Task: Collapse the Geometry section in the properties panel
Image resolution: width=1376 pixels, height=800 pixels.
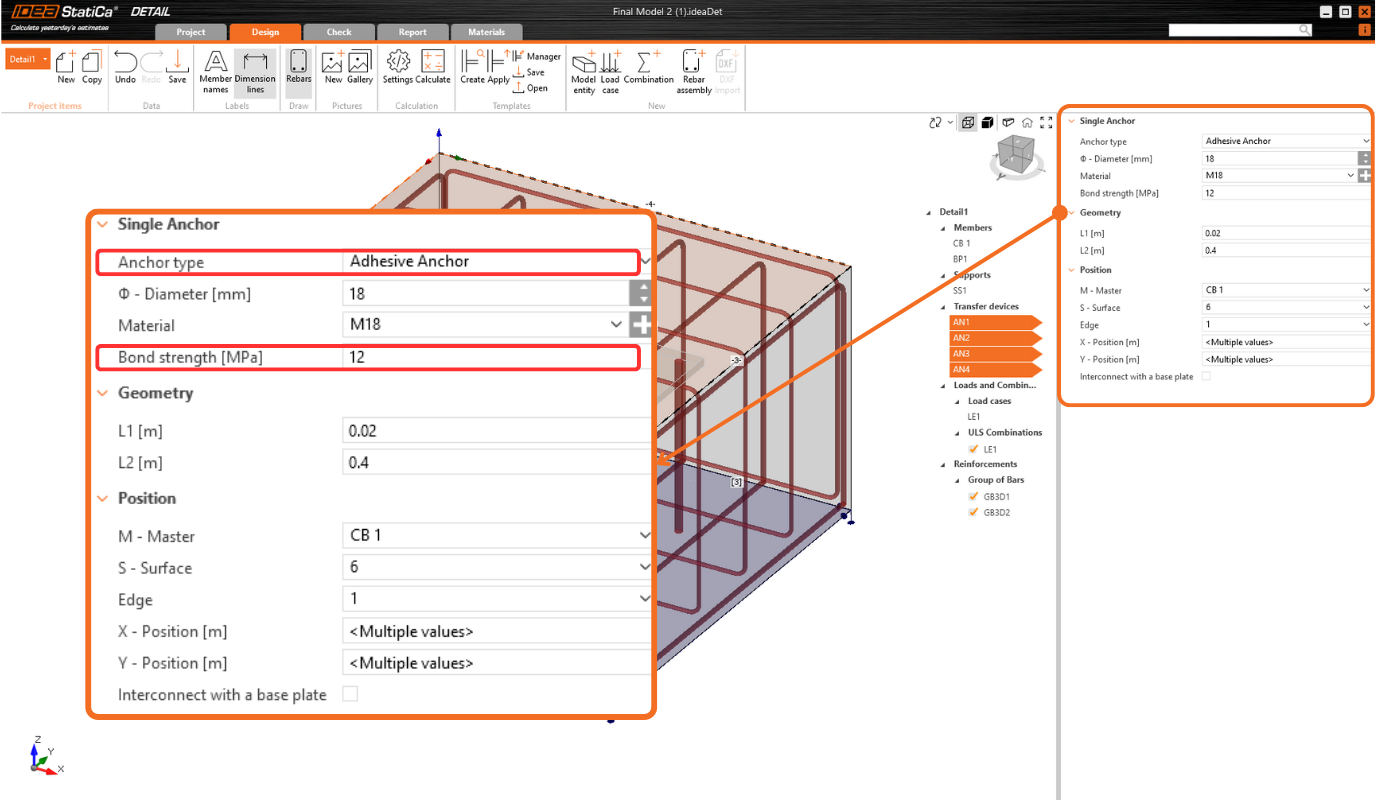Action: coord(101,393)
